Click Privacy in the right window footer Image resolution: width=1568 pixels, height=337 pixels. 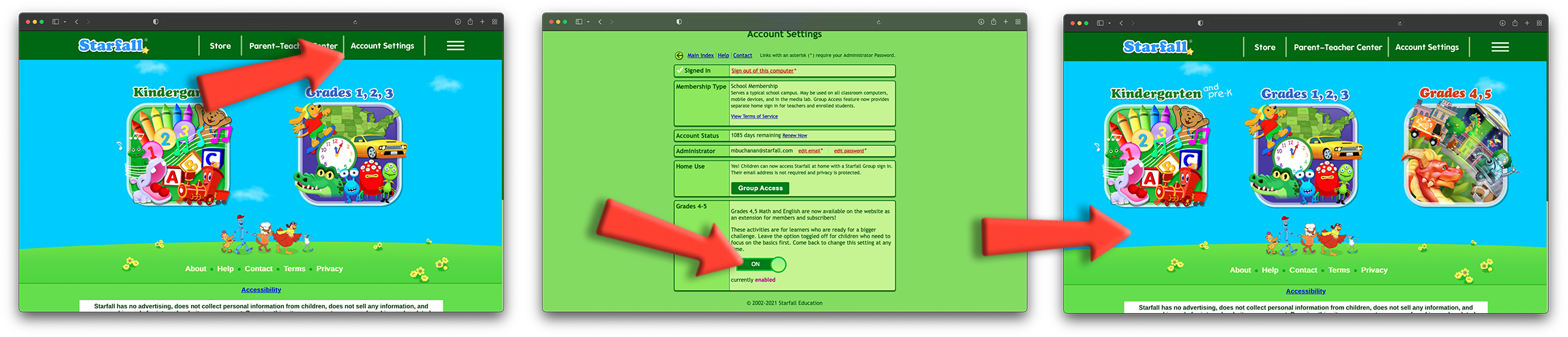(1374, 270)
